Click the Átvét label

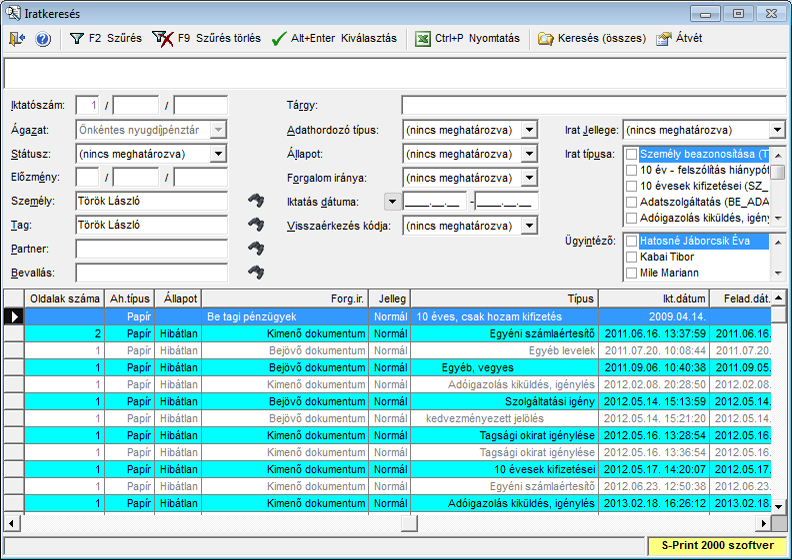coord(689,38)
